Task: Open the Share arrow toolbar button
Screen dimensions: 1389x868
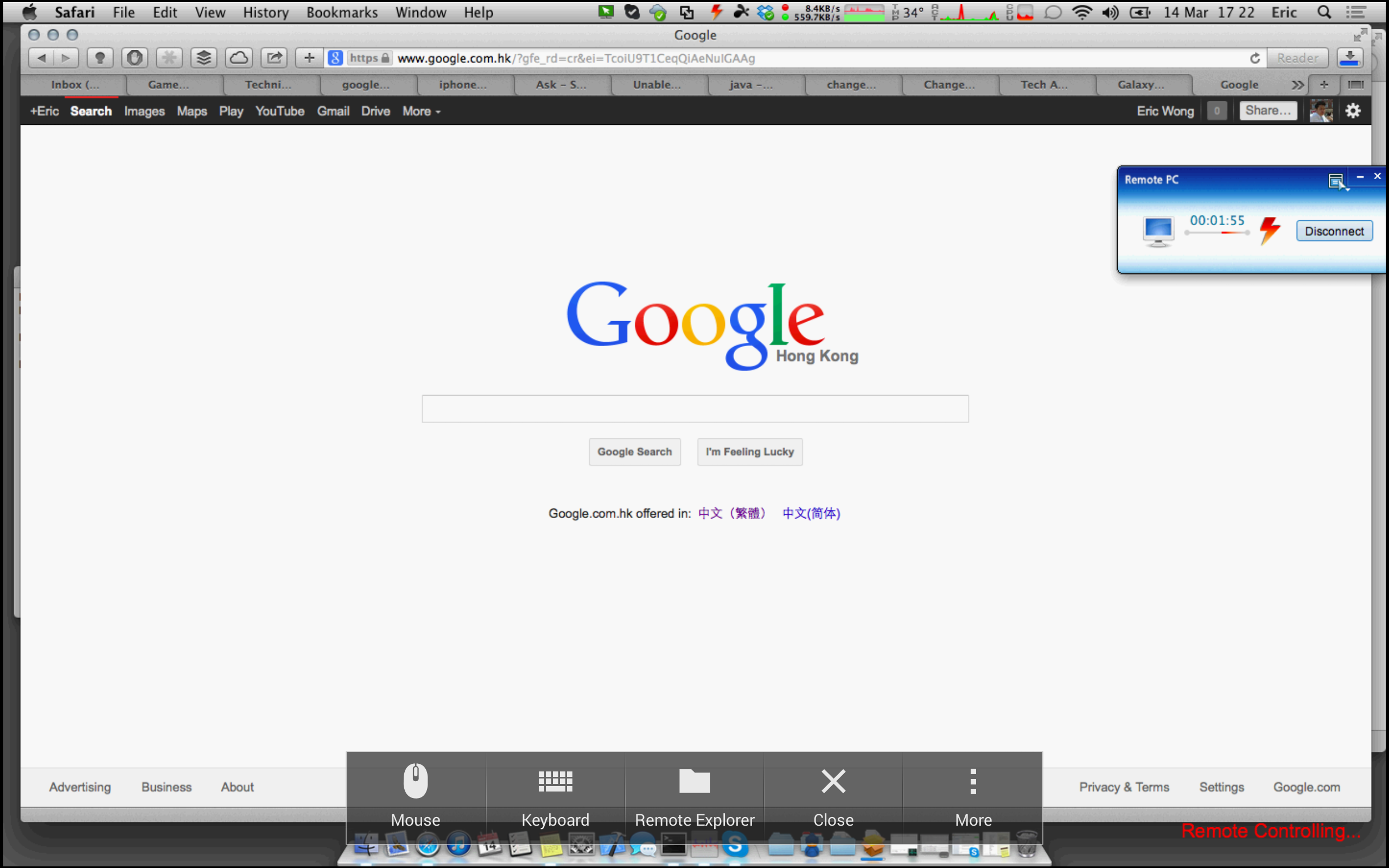Action: pyautogui.click(x=274, y=58)
